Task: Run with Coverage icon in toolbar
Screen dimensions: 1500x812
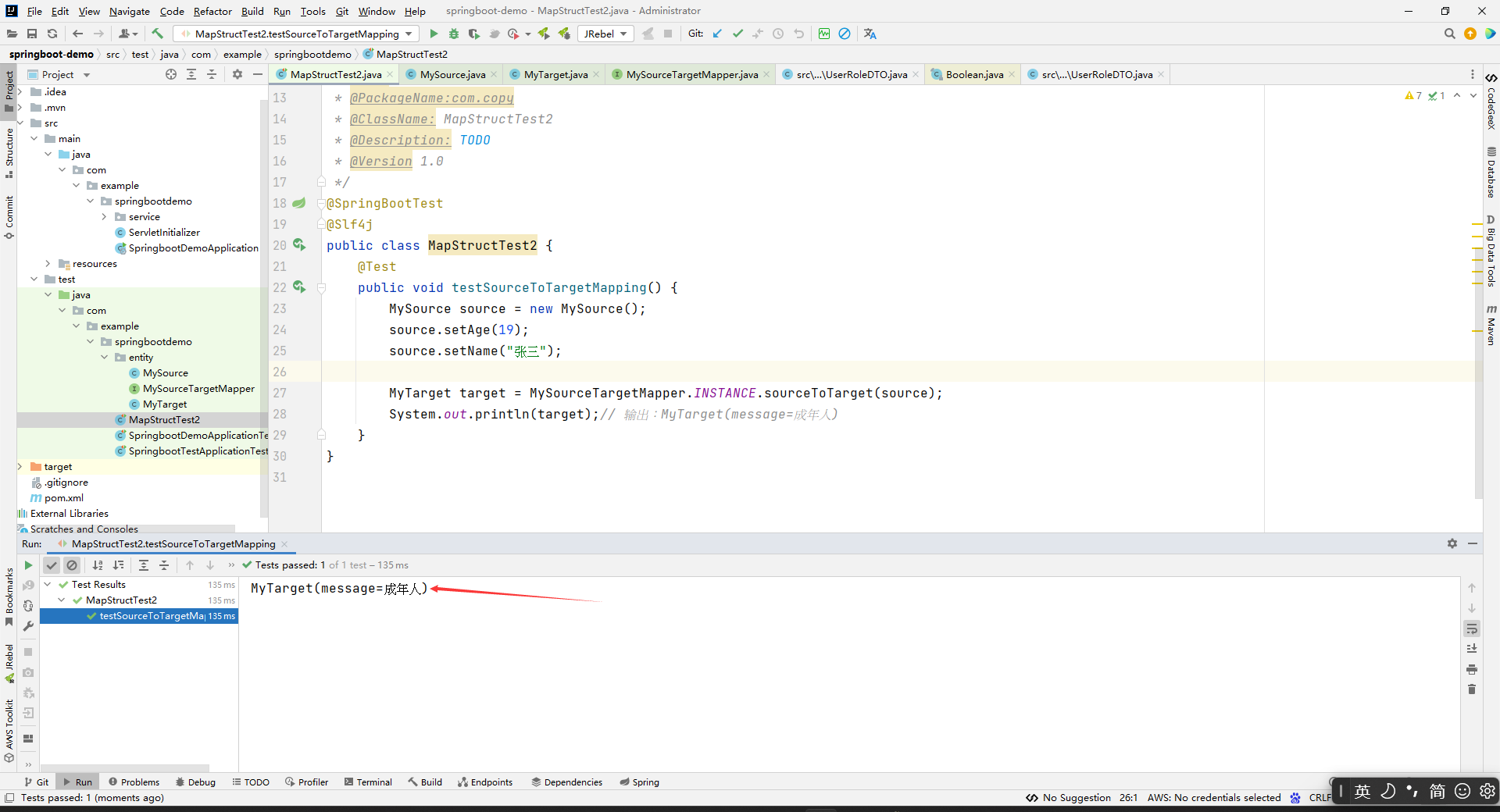Action: 473,34
